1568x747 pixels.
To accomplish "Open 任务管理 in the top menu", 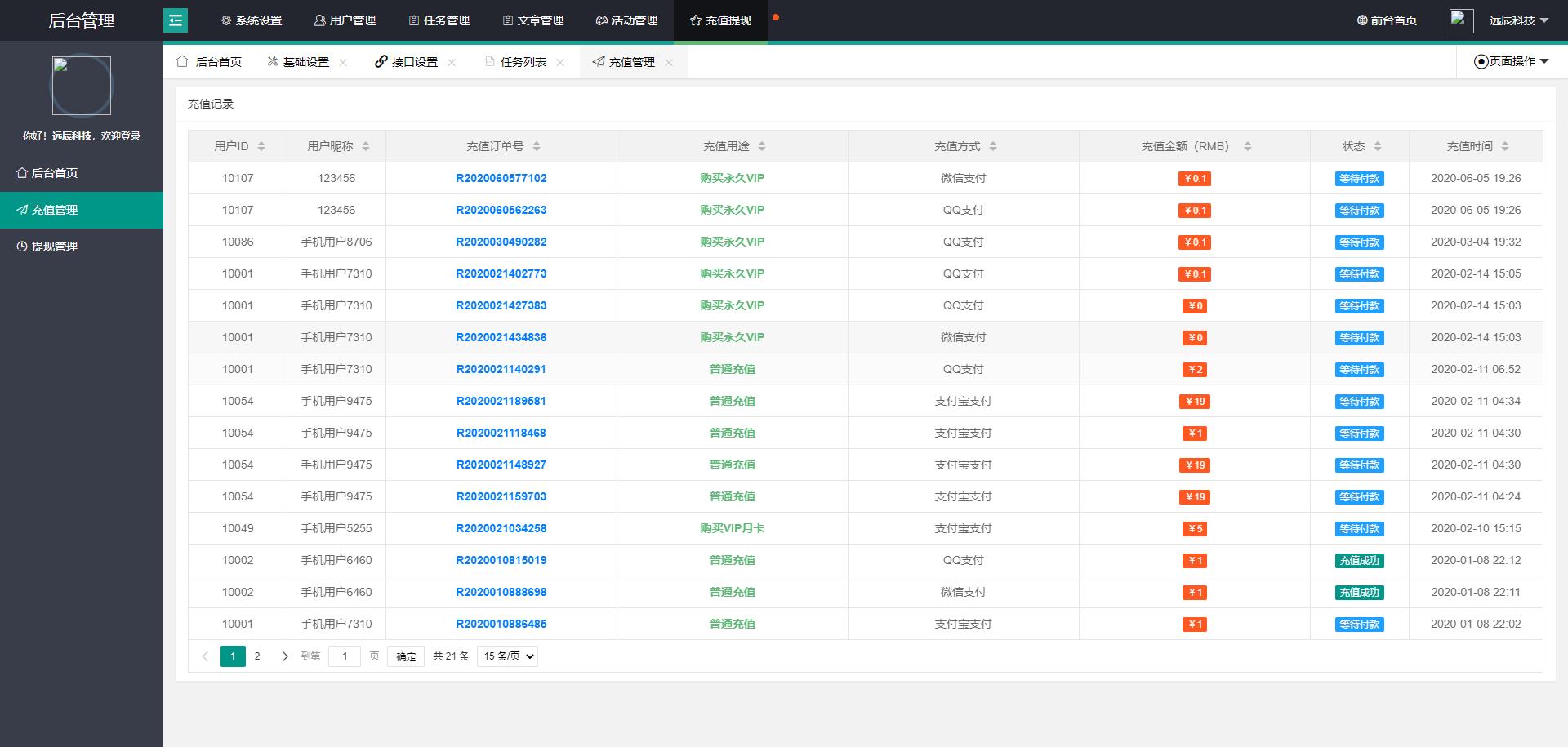I will tap(439, 20).
